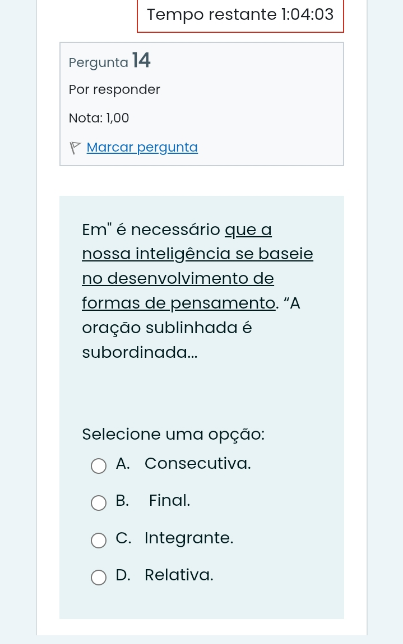The height and width of the screenshot is (644, 403).
Task: Click the underlined clause in the question
Action: [x=198, y=267]
